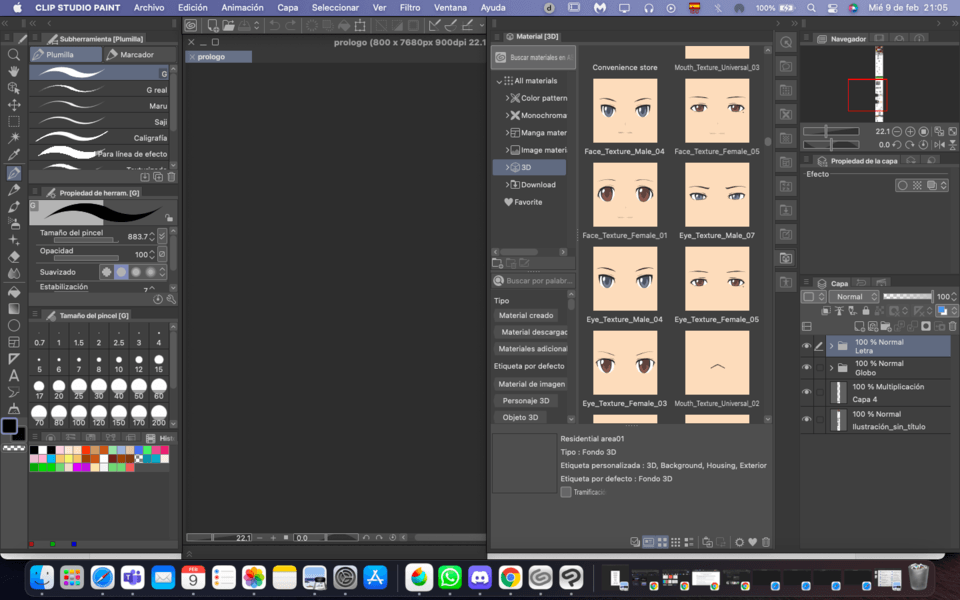Select the Zoom magnifier tool

(13, 55)
